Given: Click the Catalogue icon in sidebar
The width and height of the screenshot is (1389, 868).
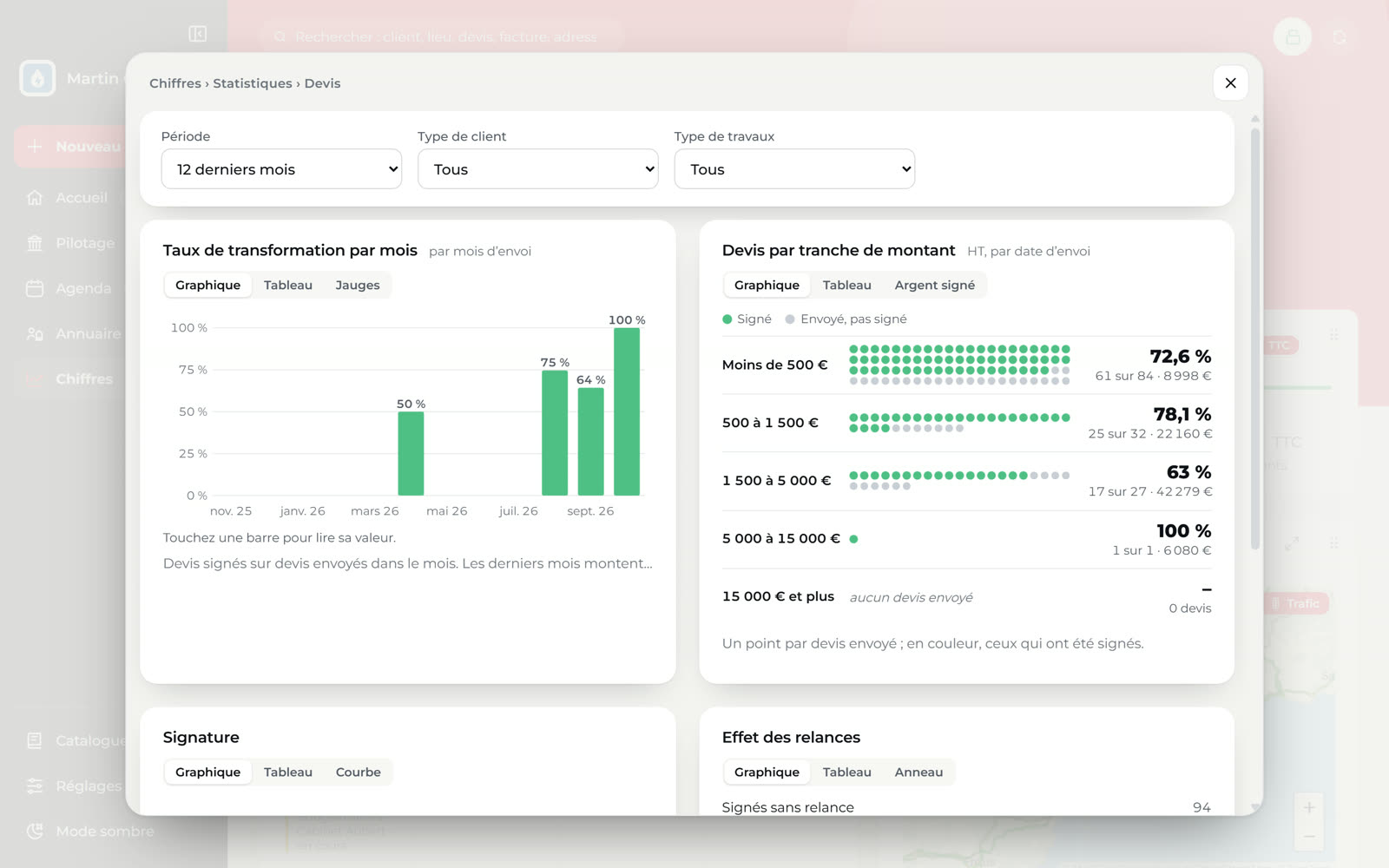Looking at the screenshot, I should tap(35, 740).
